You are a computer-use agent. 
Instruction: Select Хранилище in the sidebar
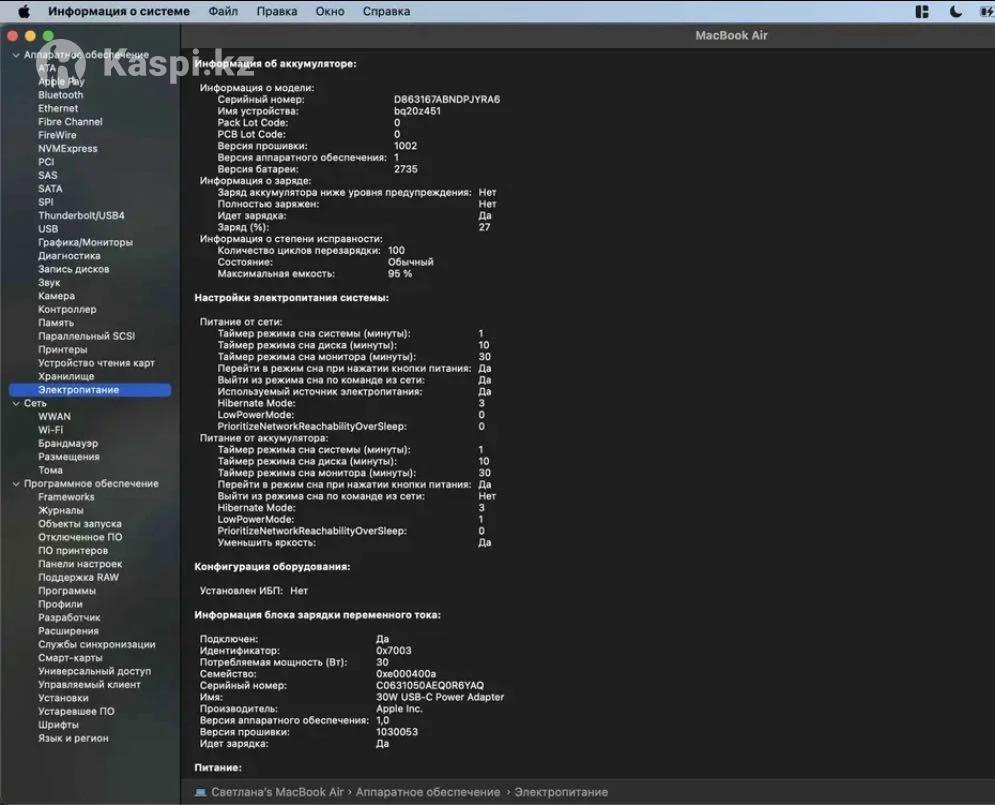66,377
